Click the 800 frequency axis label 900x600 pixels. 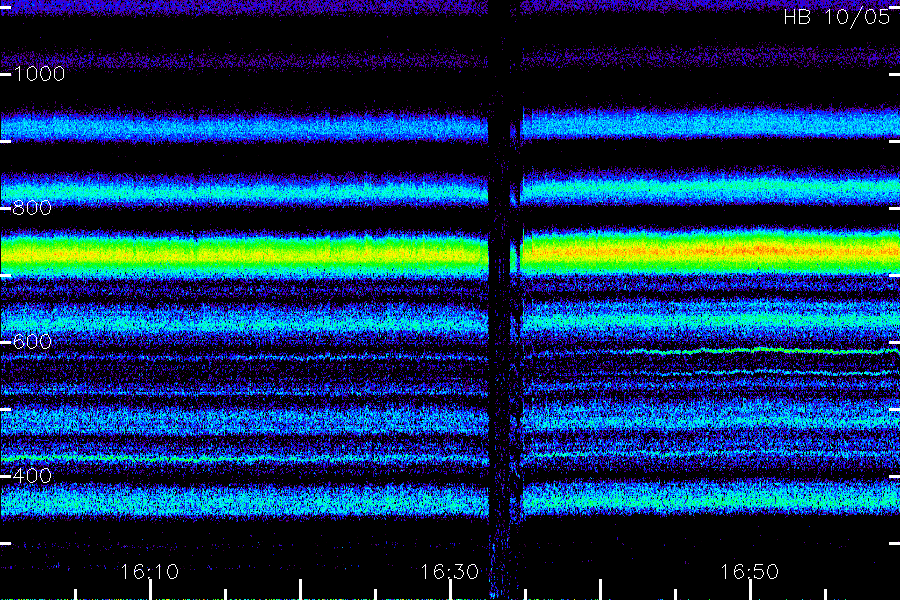pos(32,208)
